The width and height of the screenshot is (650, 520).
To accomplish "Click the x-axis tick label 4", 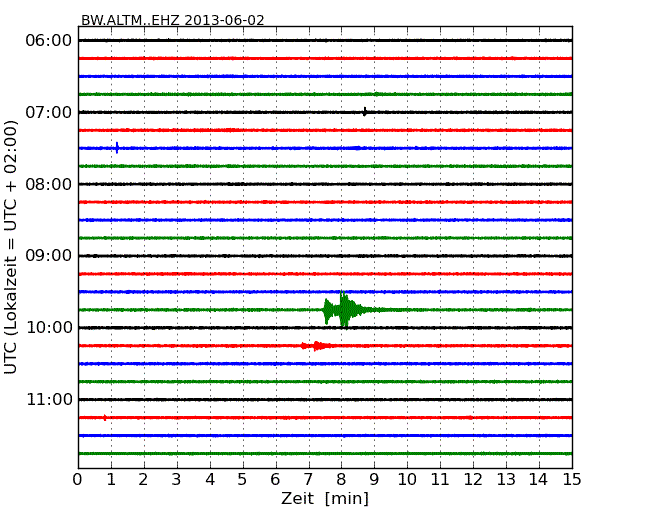I will click(210, 480).
